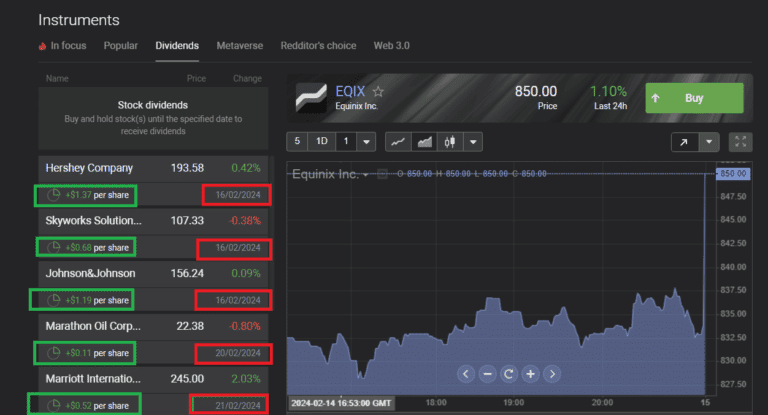Switch to the Popular tab
The width and height of the screenshot is (768, 415).
(121, 46)
